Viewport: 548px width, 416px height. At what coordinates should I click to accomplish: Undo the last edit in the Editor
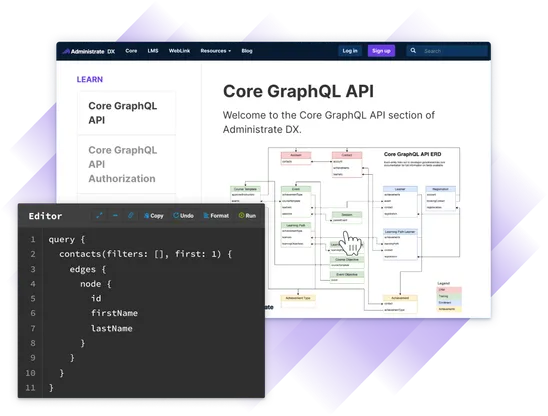coord(183,216)
